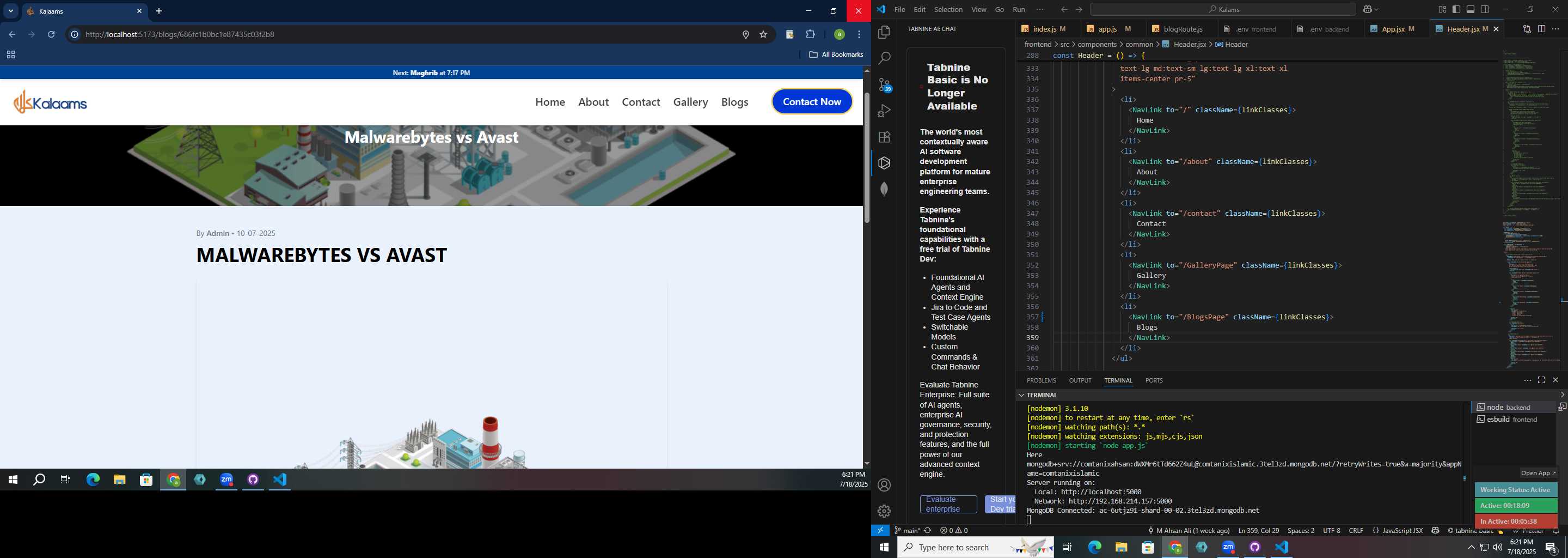Switch to the App.jsx editor tab
This screenshot has width=1568, height=558.
coord(1396,29)
